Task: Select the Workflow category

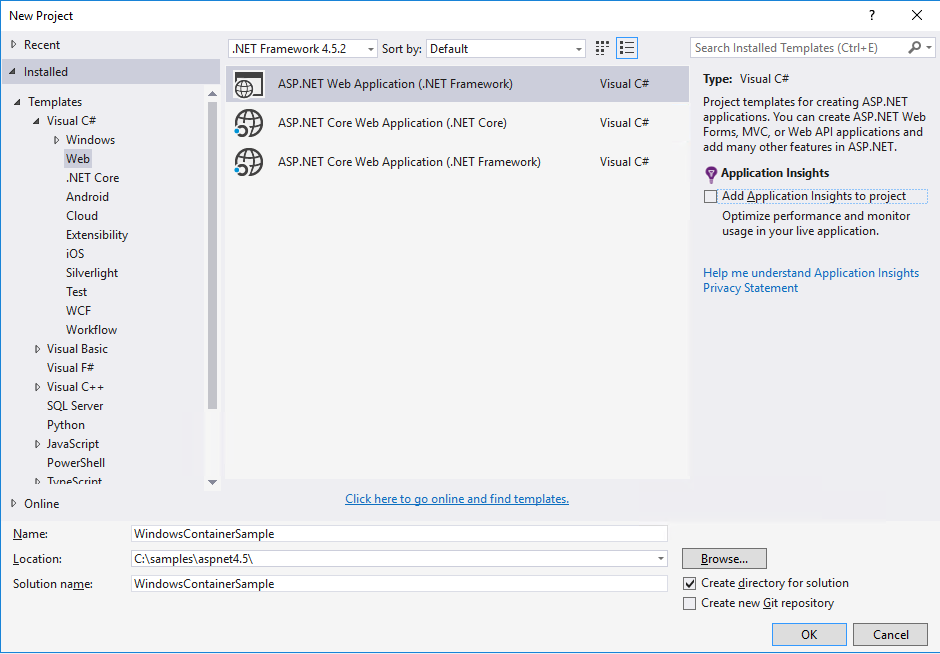Action: pos(92,330)
